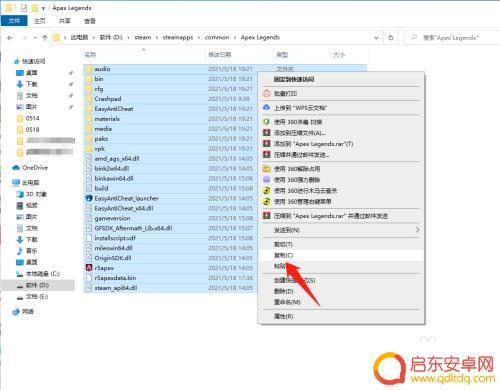Switch to the 查看 ribbon tab

[x=90, y=21]
